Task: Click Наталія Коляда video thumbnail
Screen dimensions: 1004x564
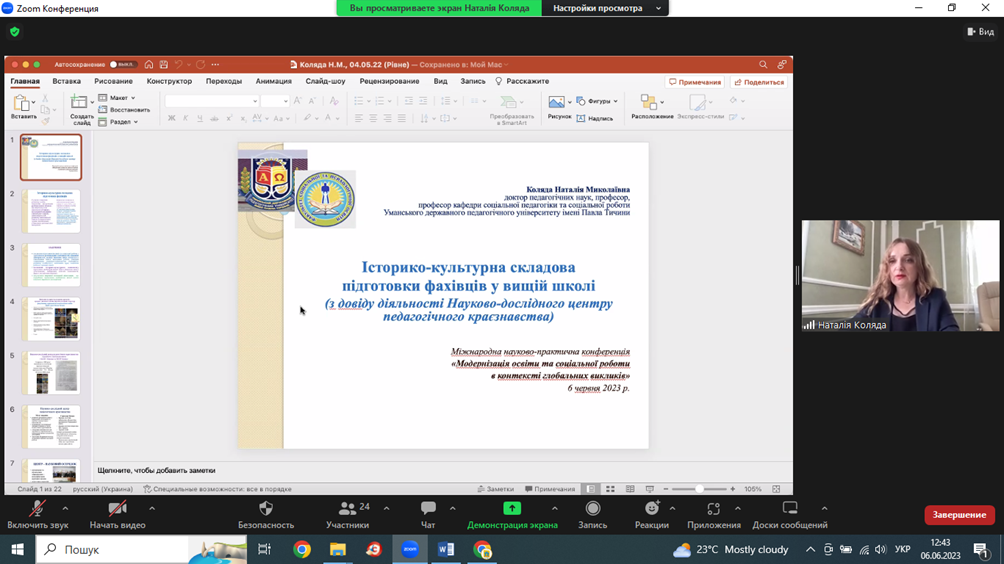Action: pyautogui.click(x=900, y=276)
